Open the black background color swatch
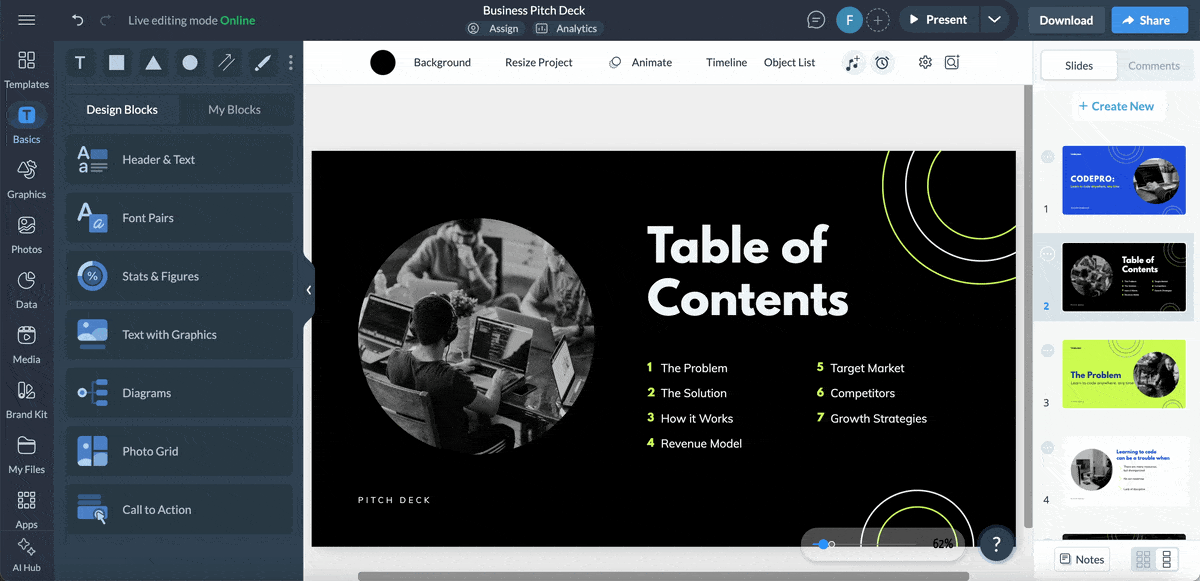Image resolution: width=1200 pixels, height=581 pixels. click(383, 63)
